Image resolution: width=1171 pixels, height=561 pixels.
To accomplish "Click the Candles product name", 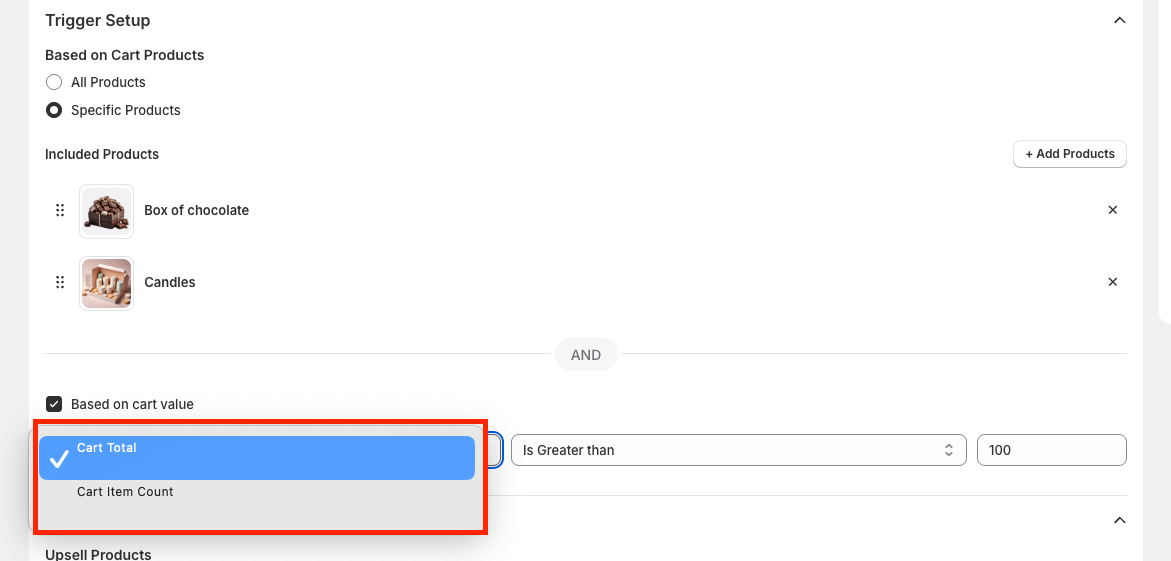I will [170, 282].
